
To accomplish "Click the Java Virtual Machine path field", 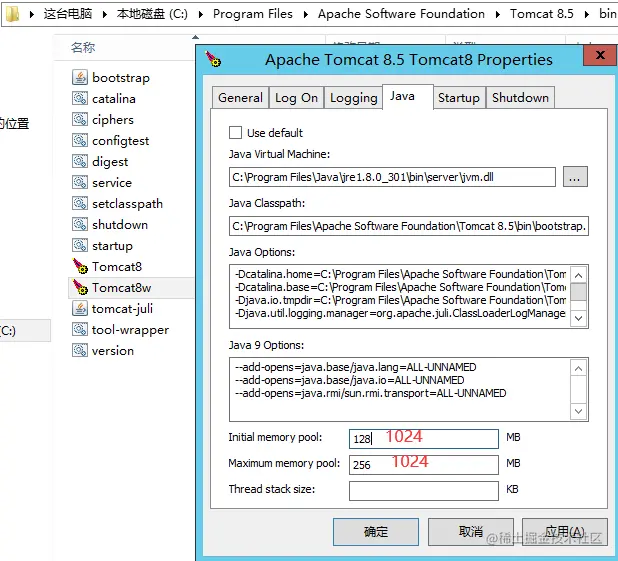I will point(392,177).
